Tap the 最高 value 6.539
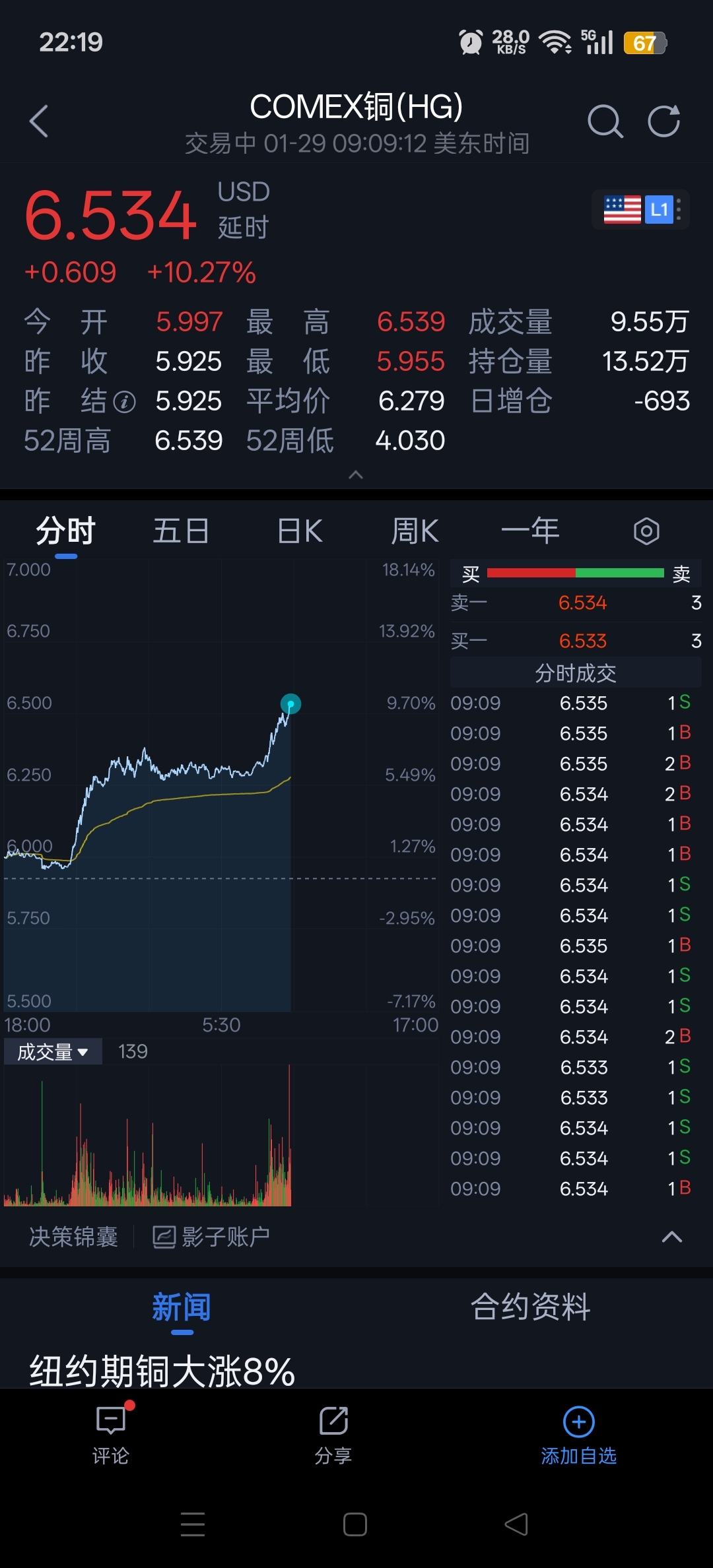713x1568 pixels. pyautogui.click(x=411, y=322)
